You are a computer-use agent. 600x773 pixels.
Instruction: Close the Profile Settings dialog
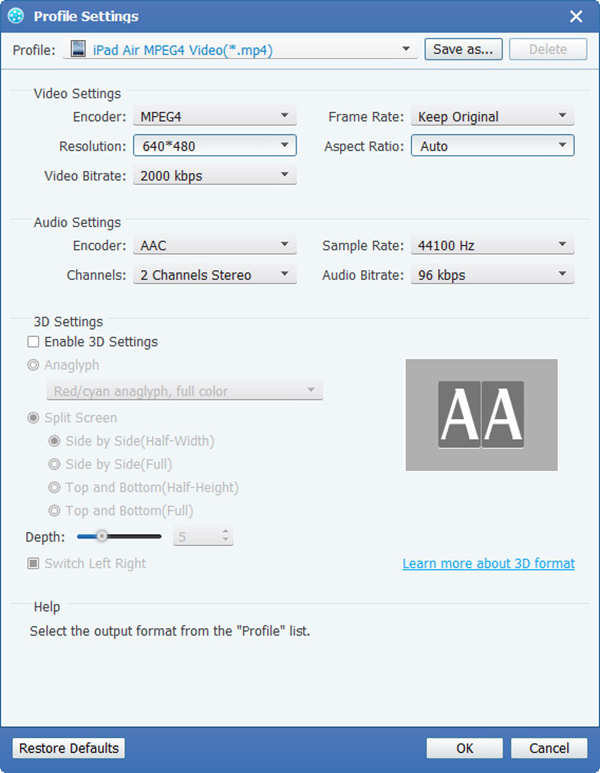576,16
